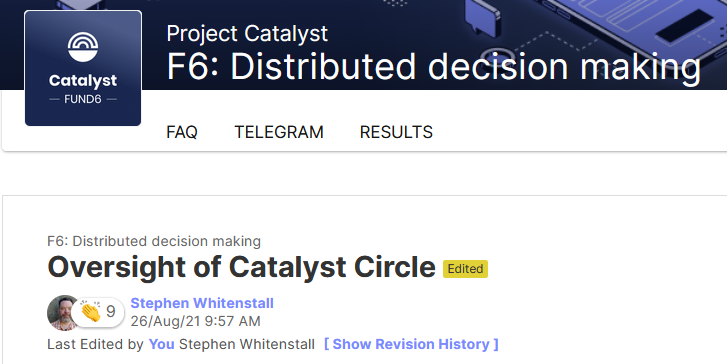The height and width of the screenshot is (364, 727).
Task: Expand Show Revision History
Action: 411,344
